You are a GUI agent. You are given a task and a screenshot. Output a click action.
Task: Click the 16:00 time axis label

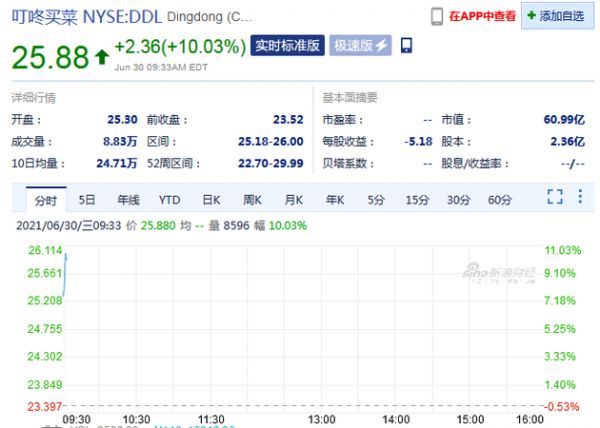(x=530, y=420)
